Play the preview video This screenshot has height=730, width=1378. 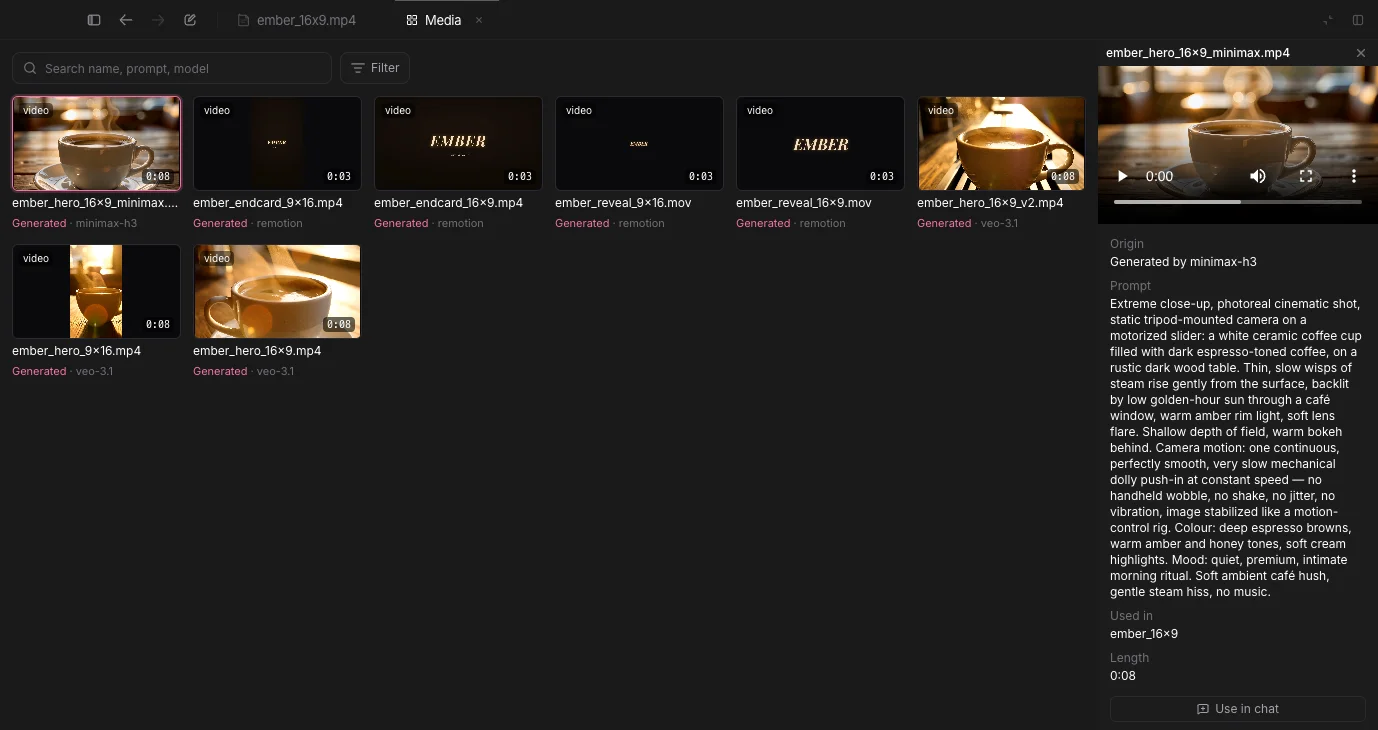click(1122, 176)
